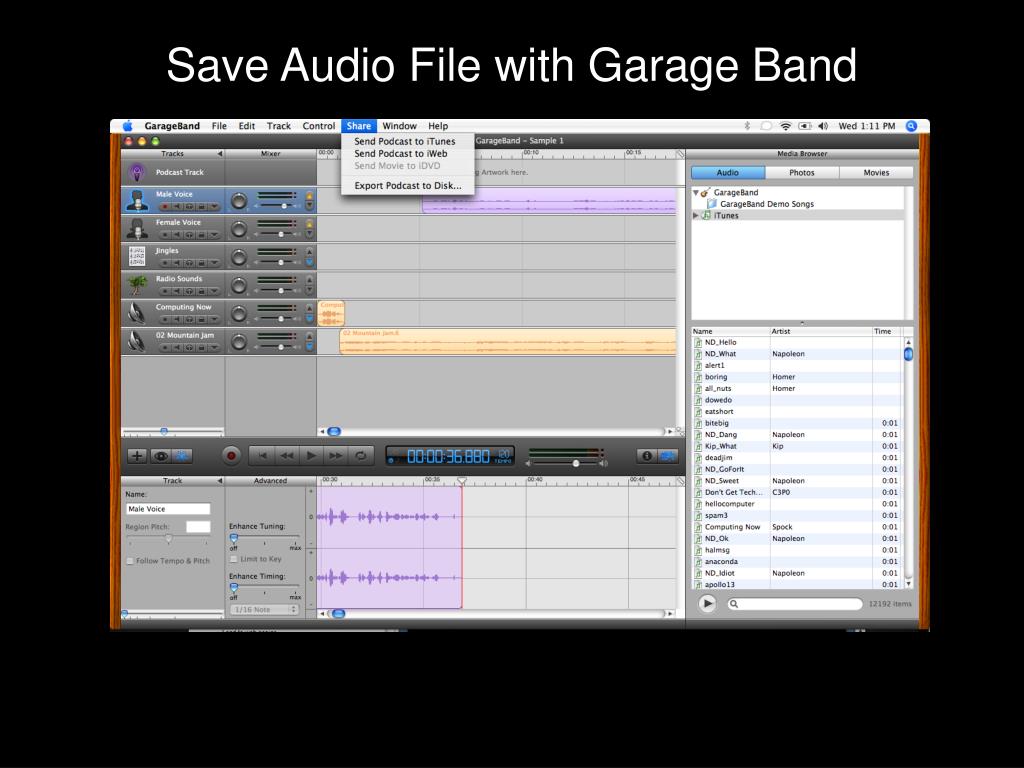Click the Computing Now speaker icon
Screen dimensions: 1024x768
point(136,313)
